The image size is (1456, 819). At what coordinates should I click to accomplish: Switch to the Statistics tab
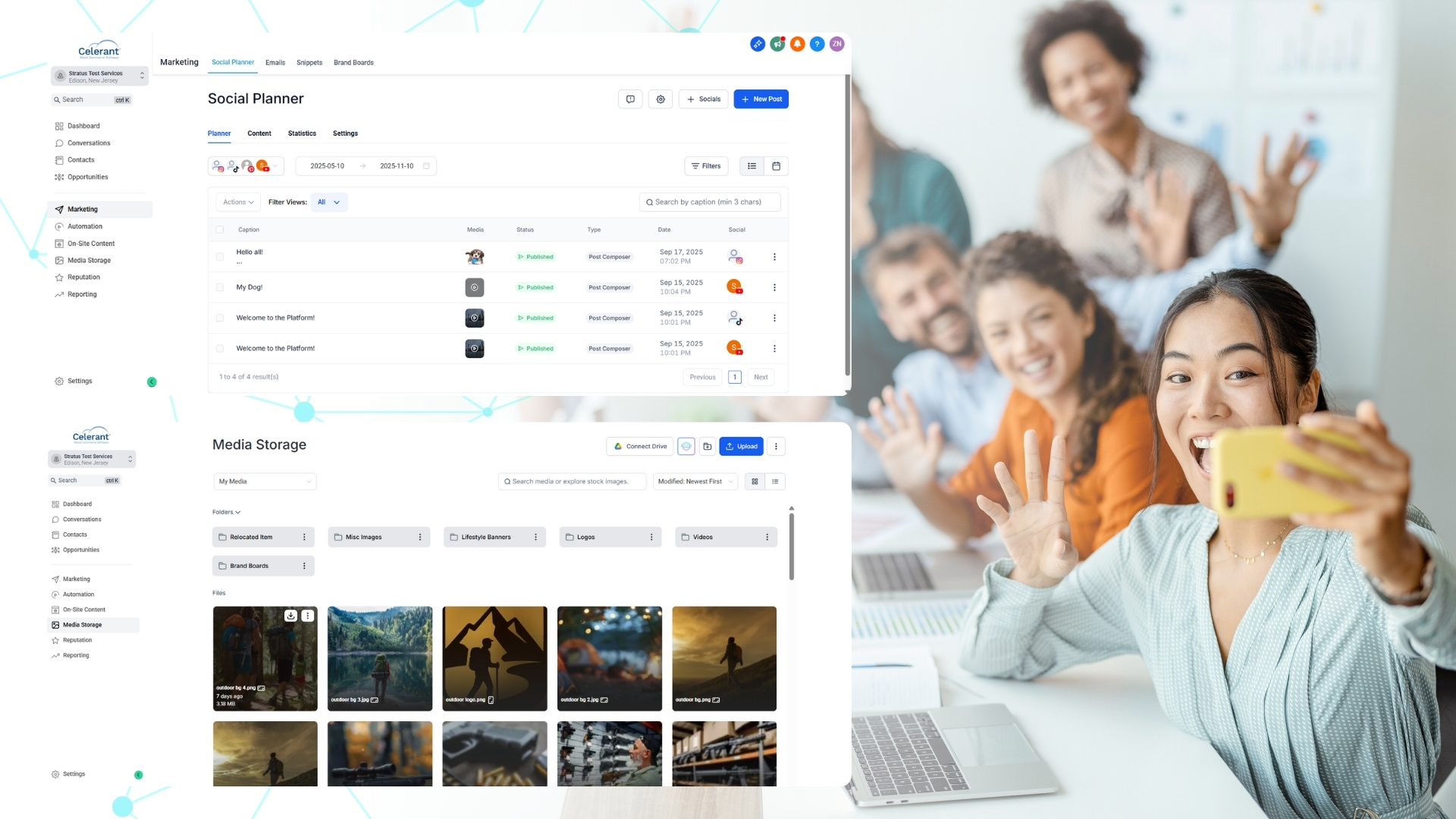(302, 133)
